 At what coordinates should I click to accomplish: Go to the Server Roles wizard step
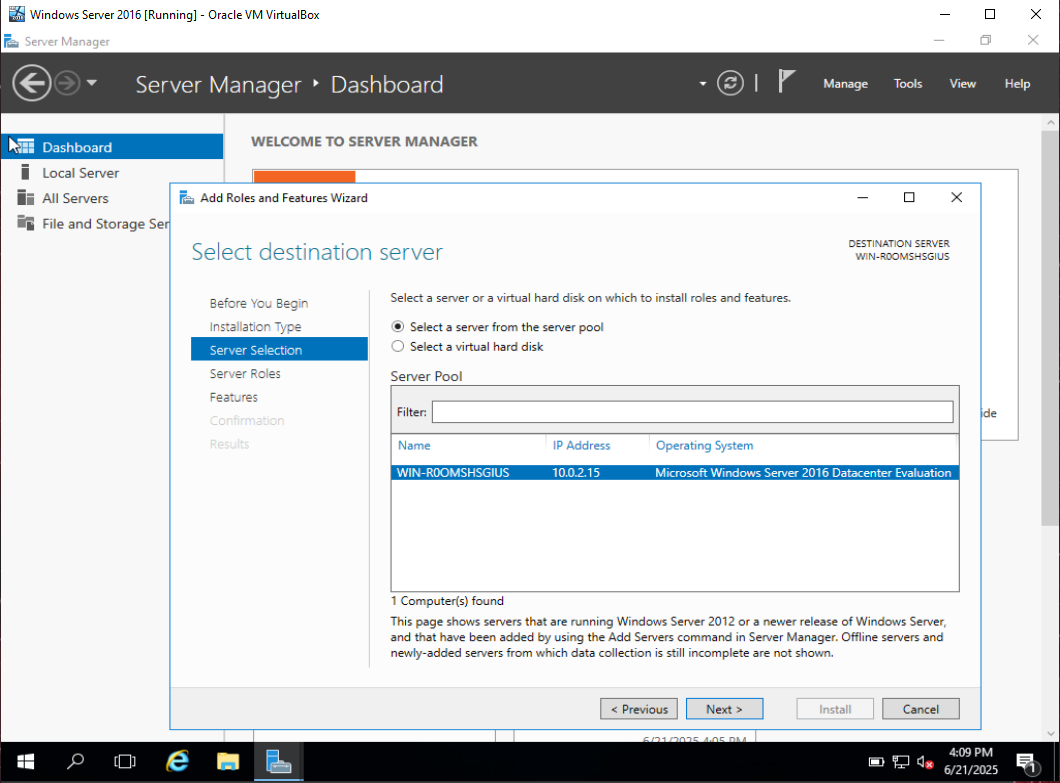pos(245,373)
